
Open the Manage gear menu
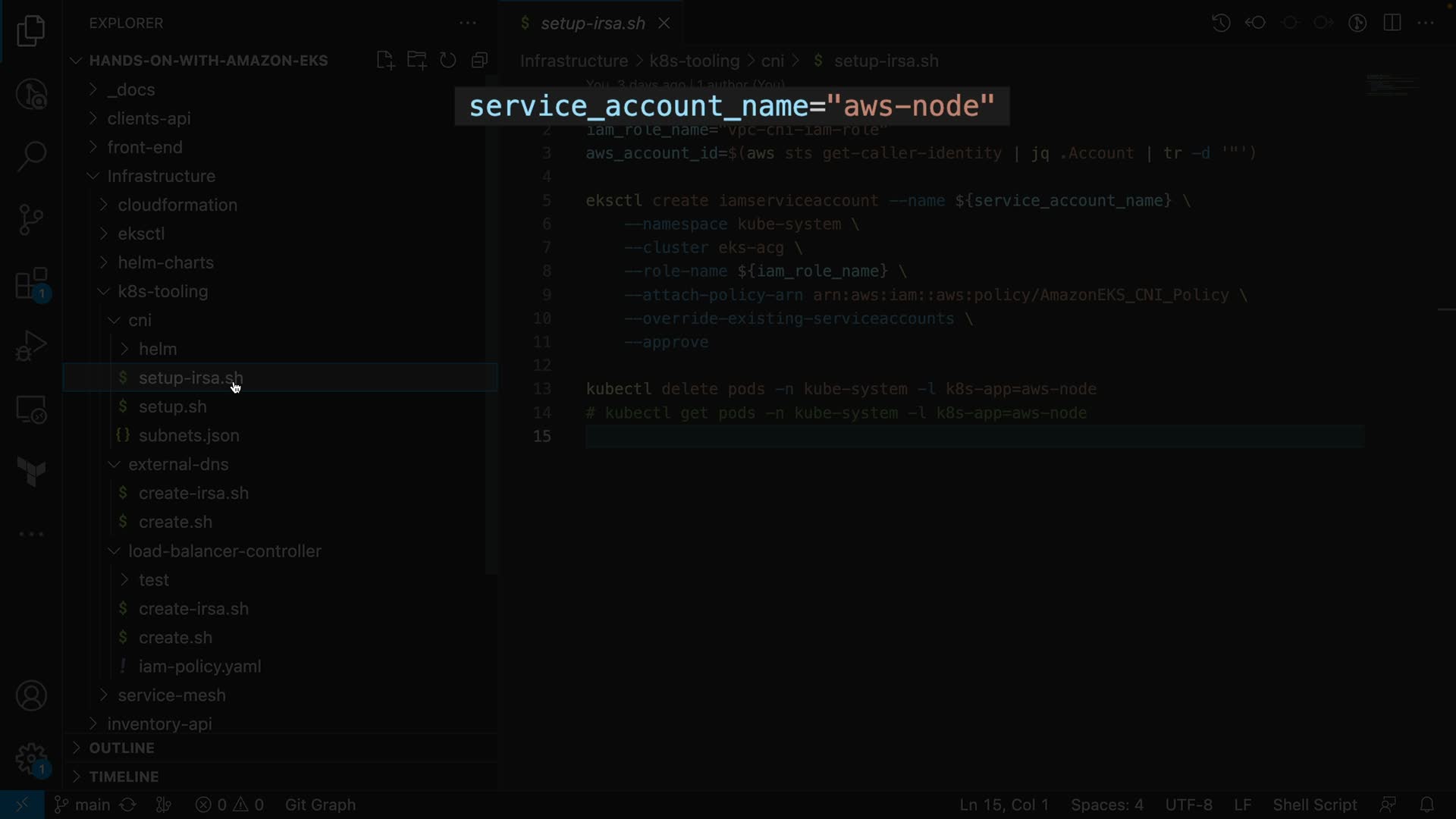(x=31, y=758)
